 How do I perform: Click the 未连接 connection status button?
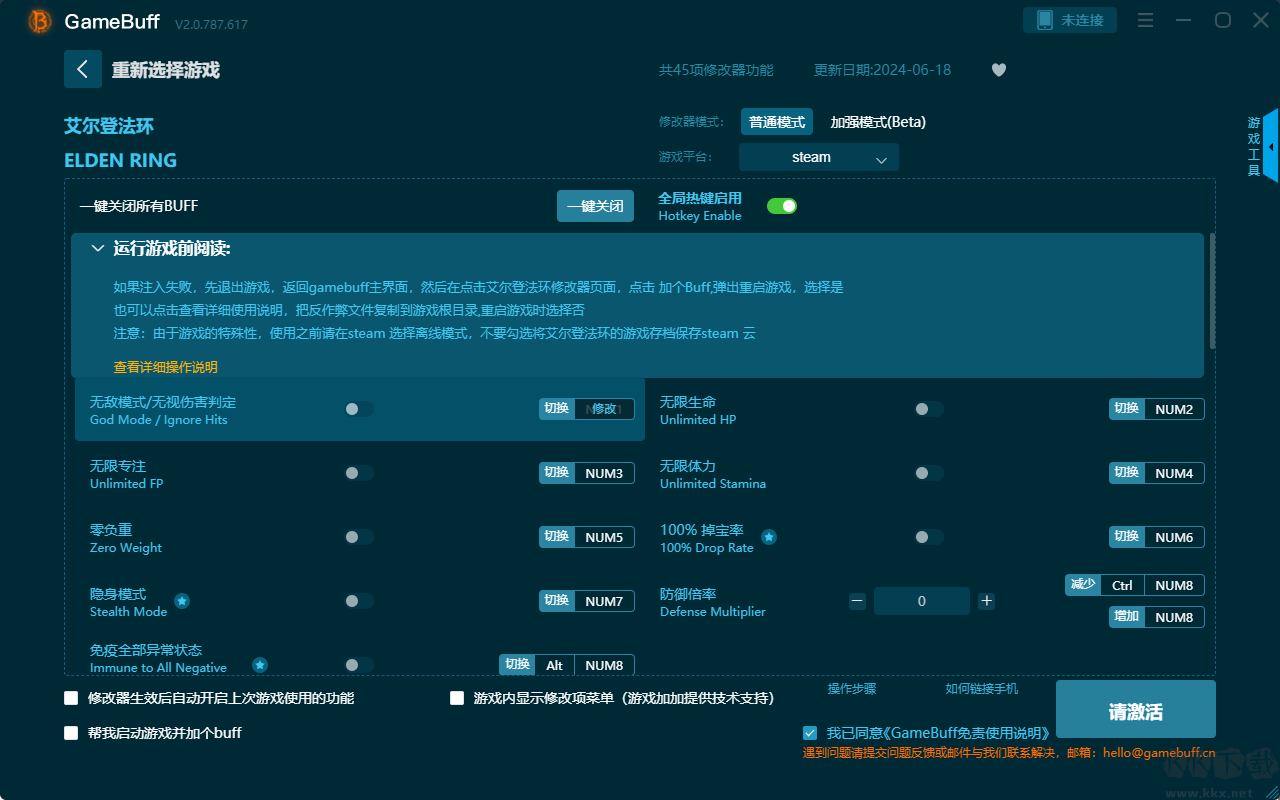pyautogui.click(x=1070, y=20)
